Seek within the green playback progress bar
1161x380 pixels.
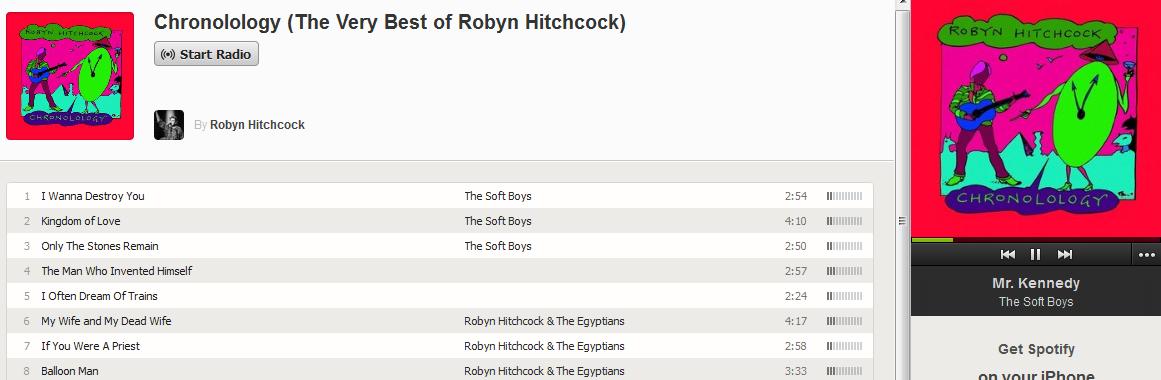point(1036,240)
